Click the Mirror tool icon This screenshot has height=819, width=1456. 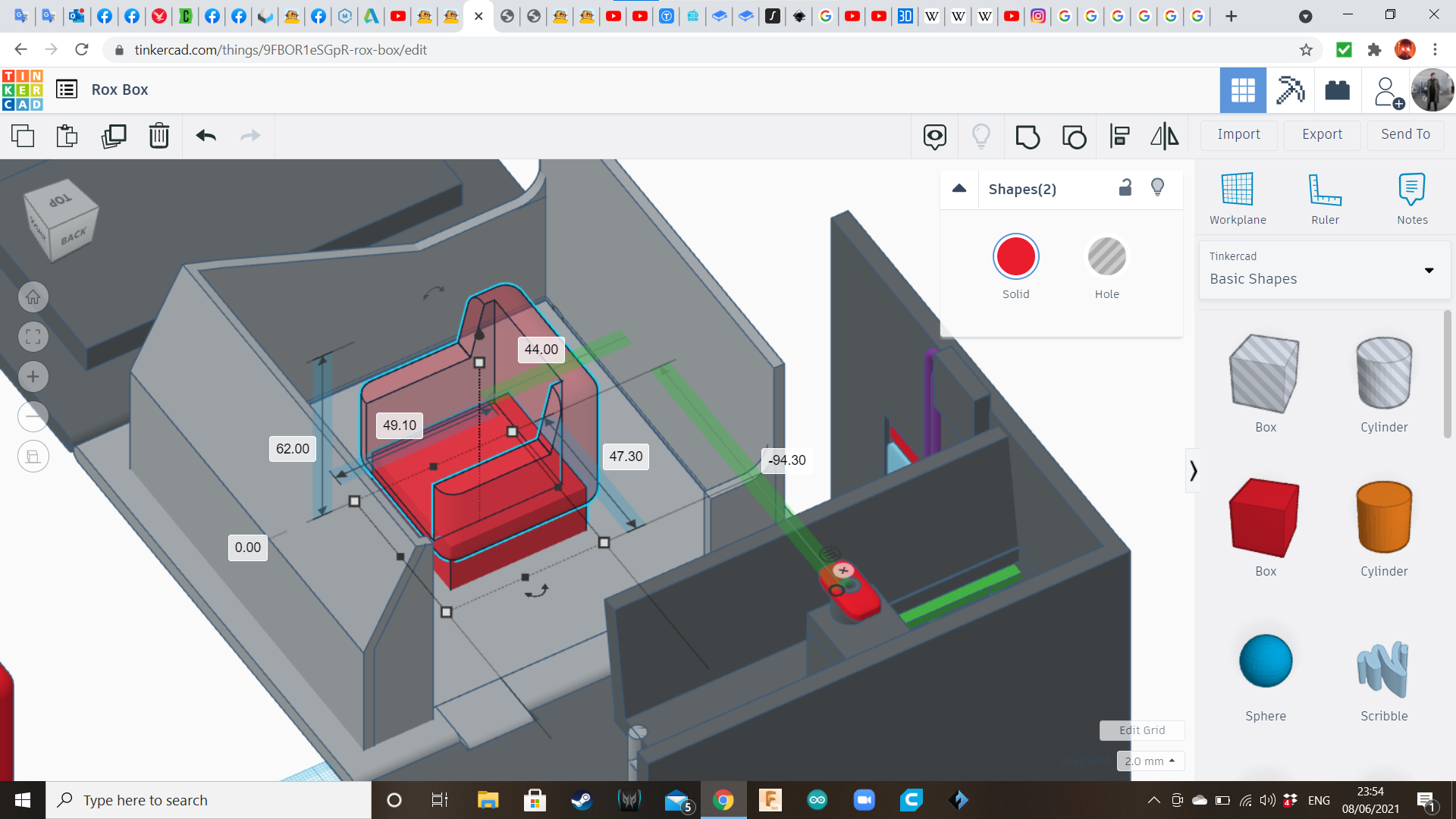click(1164, 136)
